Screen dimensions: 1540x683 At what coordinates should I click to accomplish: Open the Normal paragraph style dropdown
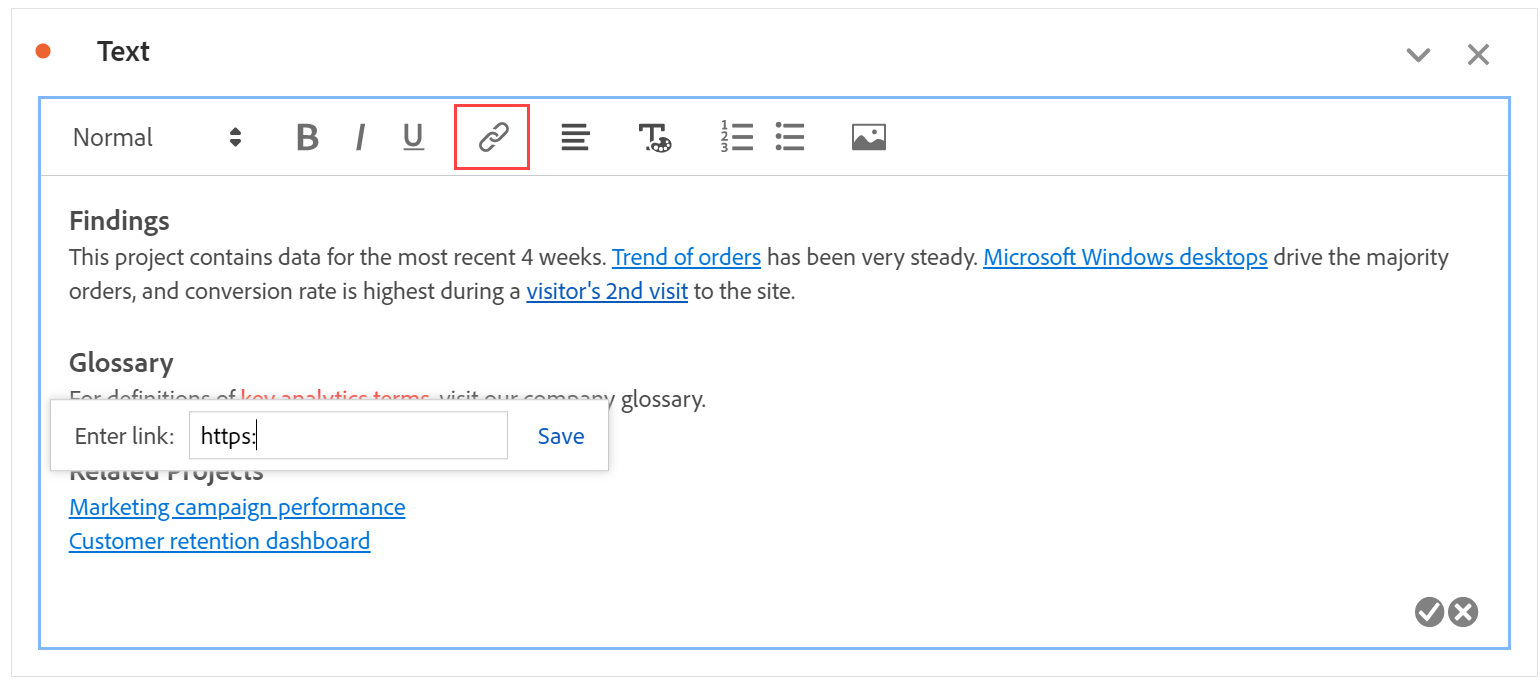click(157, 137)
